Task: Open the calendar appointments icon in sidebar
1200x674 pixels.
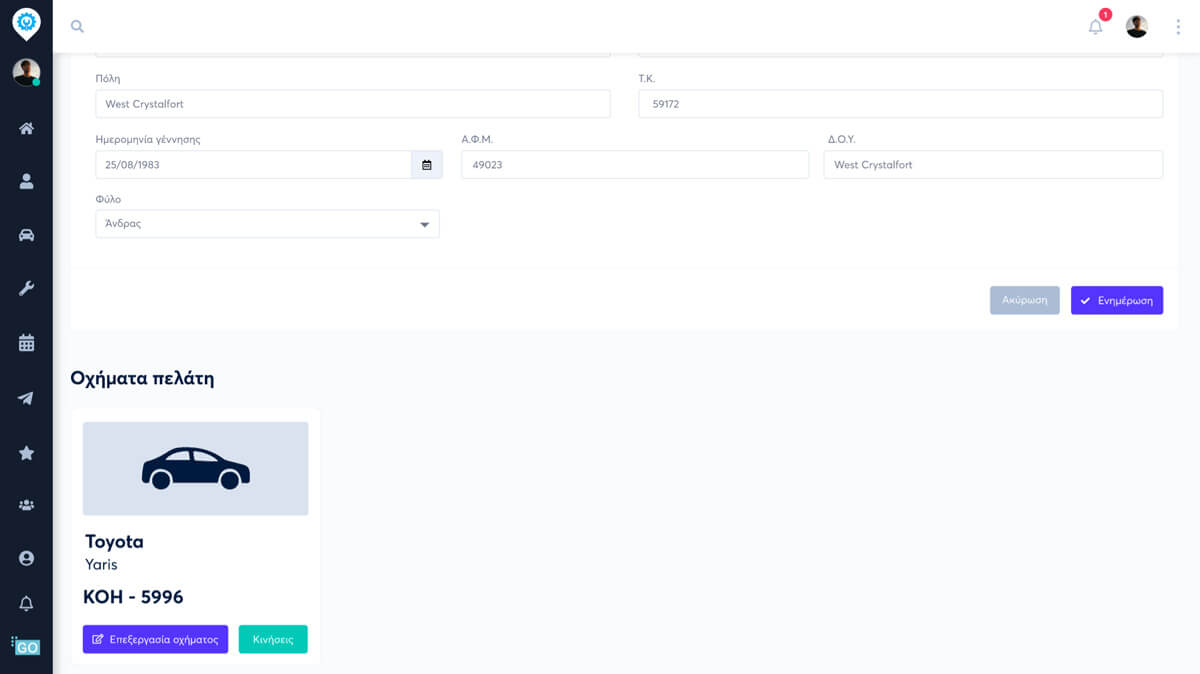Action: 26,343
